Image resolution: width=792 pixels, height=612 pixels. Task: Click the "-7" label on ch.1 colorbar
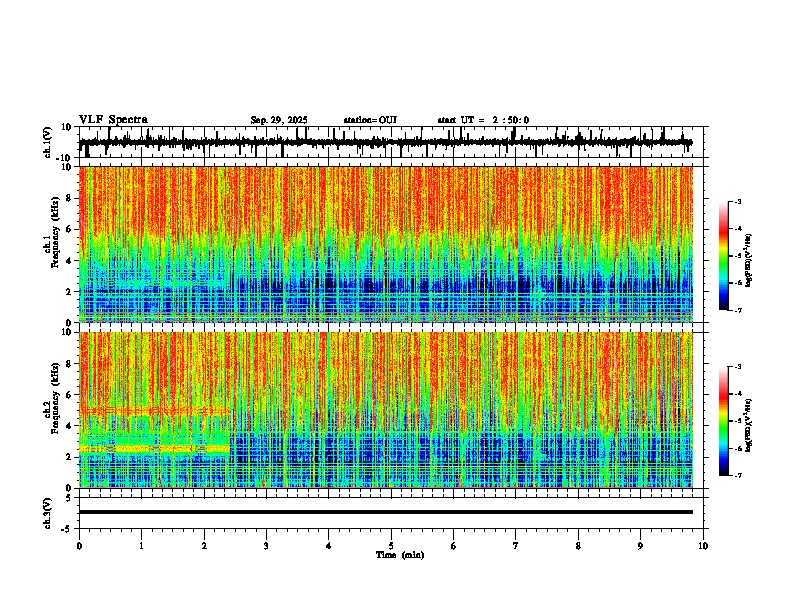click(738, 310)
